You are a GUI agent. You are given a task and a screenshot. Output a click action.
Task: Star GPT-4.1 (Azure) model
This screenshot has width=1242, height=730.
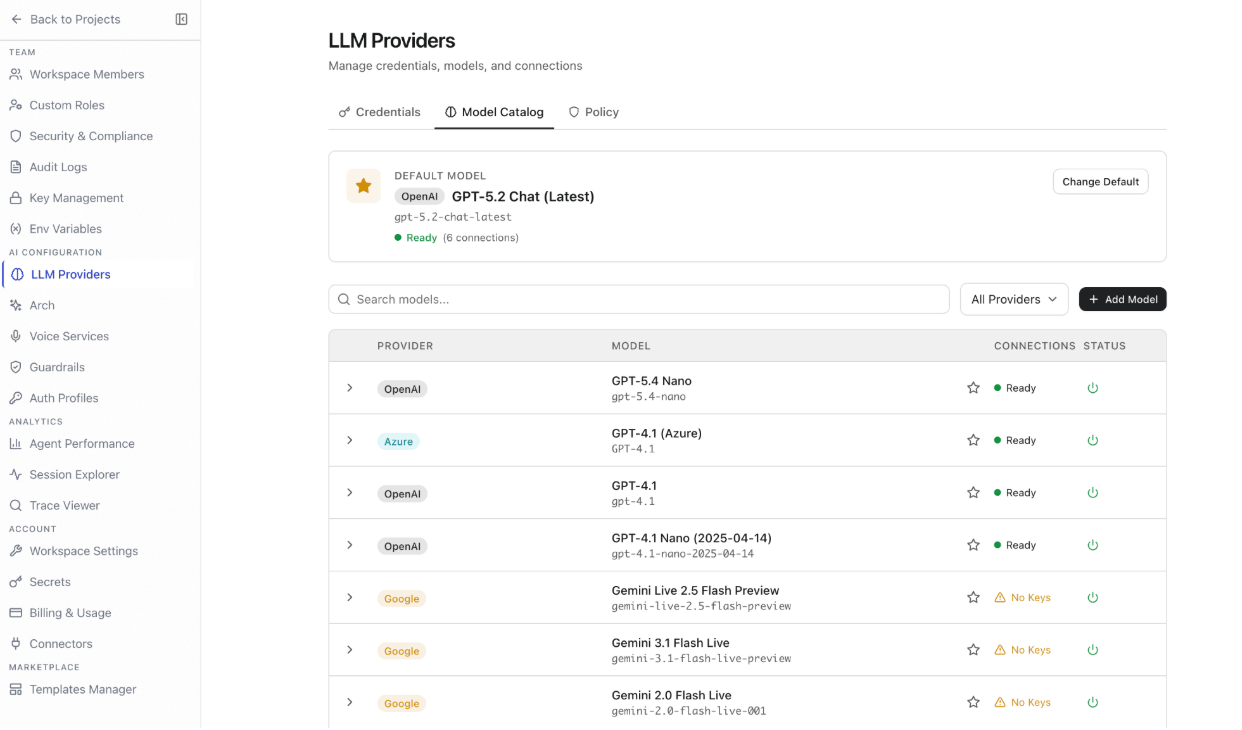pos(973,440)
